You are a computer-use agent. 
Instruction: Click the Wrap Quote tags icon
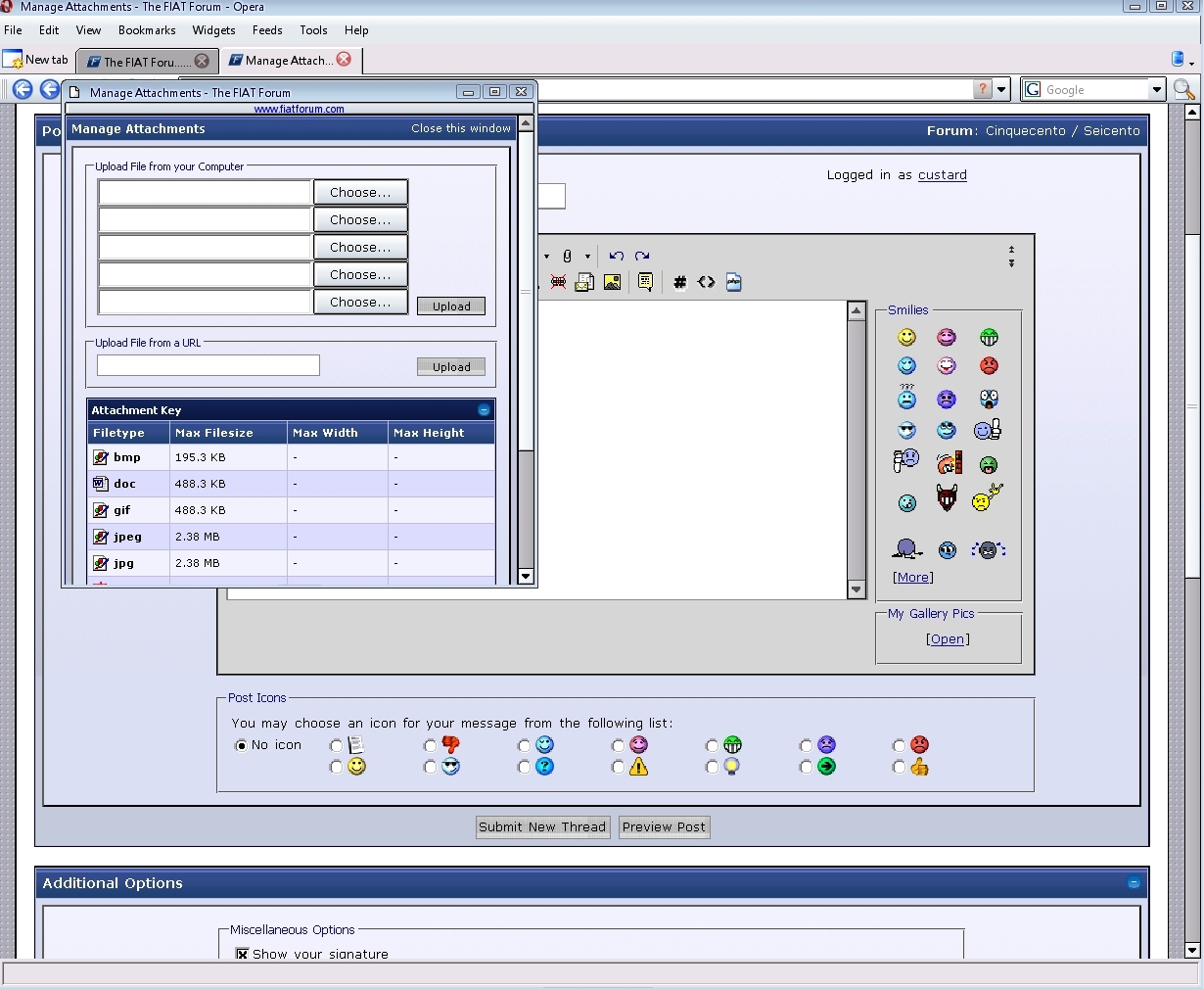[645, 283]
